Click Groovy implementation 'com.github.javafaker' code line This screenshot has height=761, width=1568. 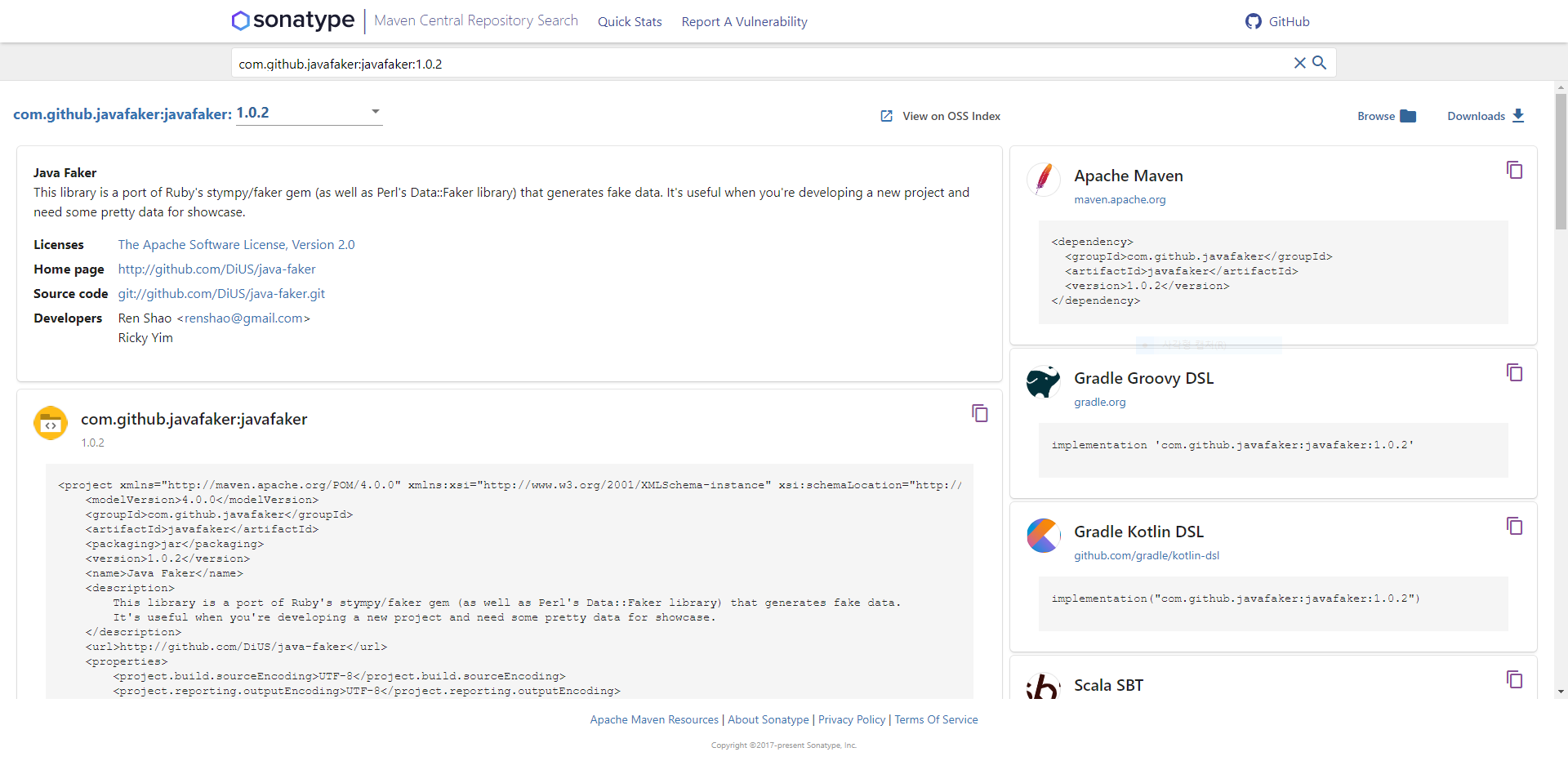pyautogui.click(x=1232, y=445)
